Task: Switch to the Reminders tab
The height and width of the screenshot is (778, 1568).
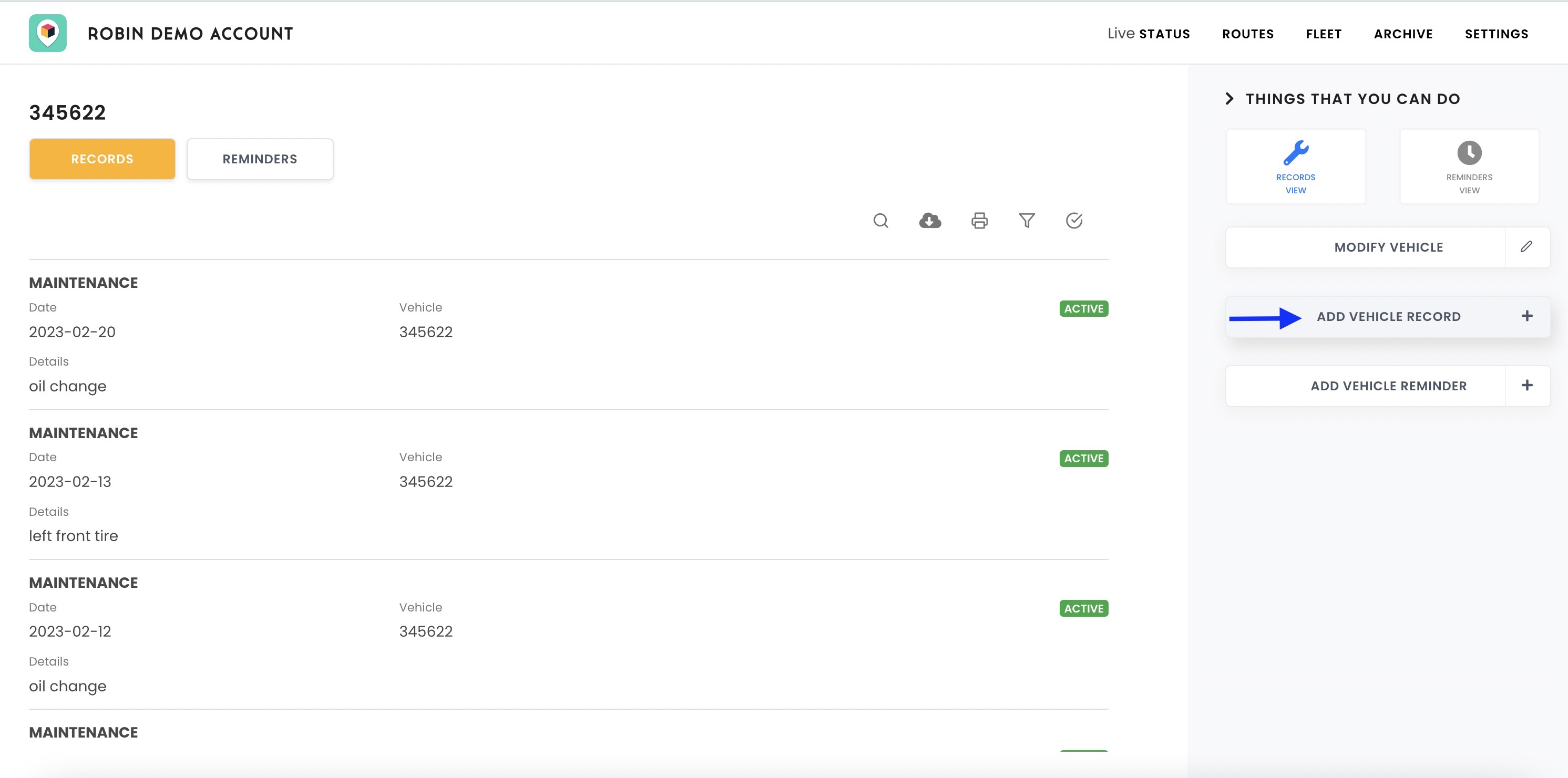Action: [x=260, y=159]
